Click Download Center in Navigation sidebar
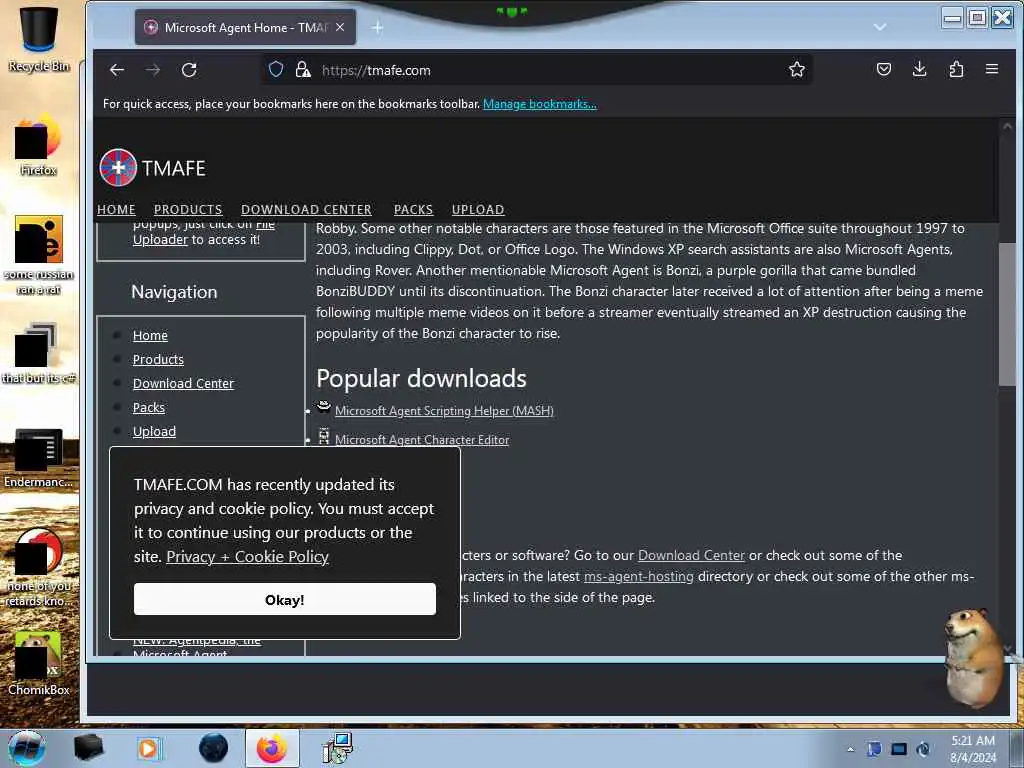This screenshot has width=1024, height=768. [184, 384]
